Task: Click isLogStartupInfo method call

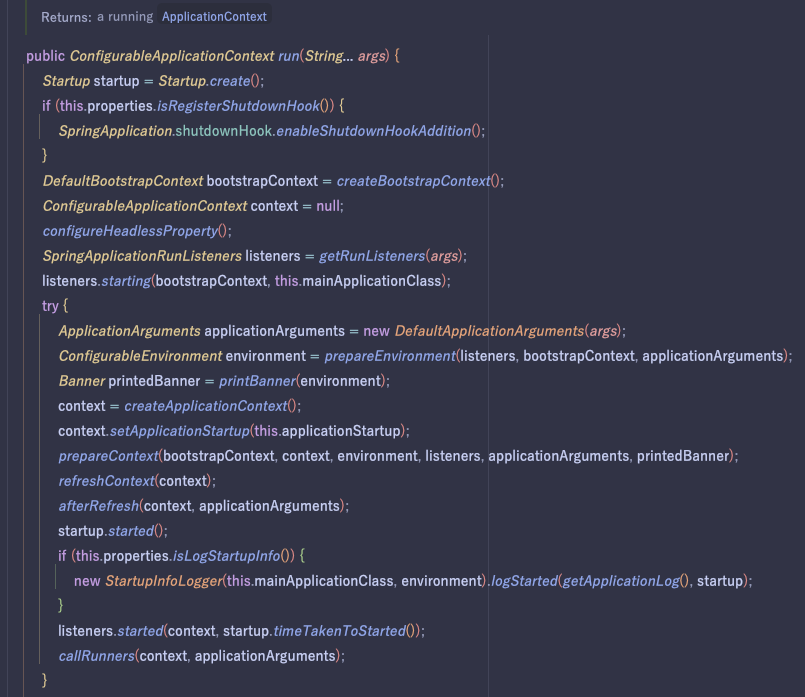Action: (x=226, y=556)
